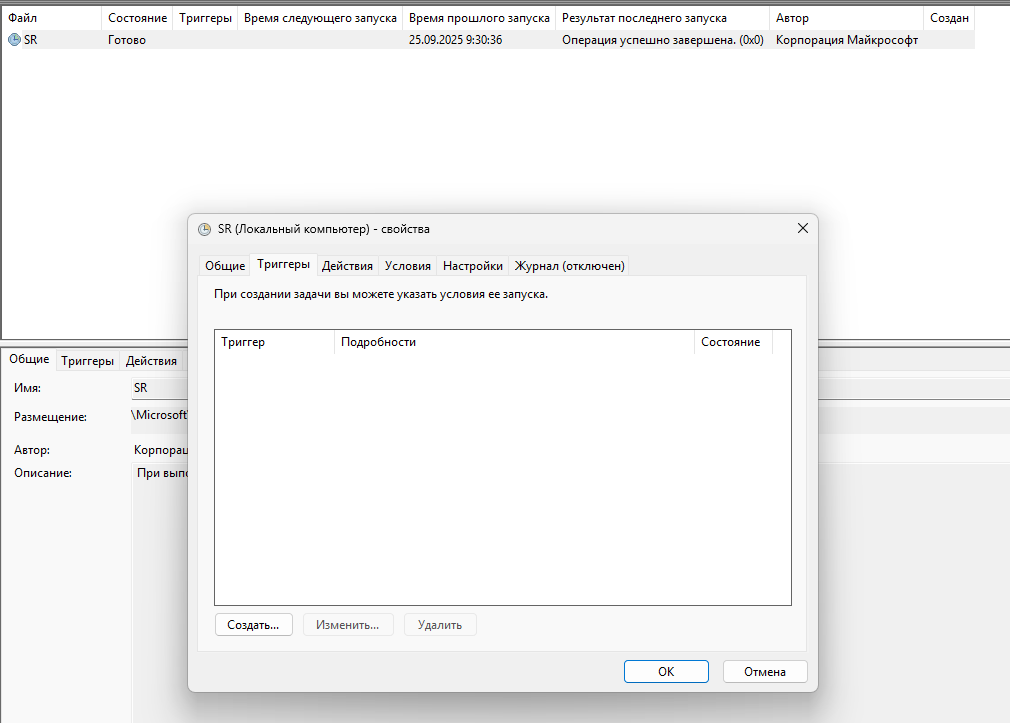Click Состояние column header in dialog list
The width and height of the screenshot is (1010, 723).
tap(733, 342)
